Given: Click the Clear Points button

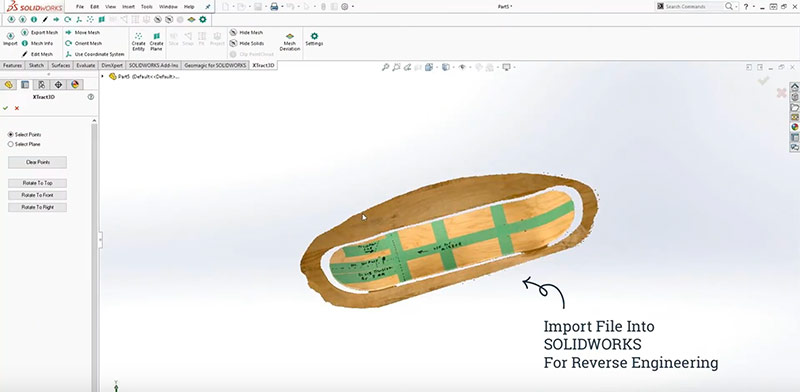Looking at the screenshot, I should (37, 162).
